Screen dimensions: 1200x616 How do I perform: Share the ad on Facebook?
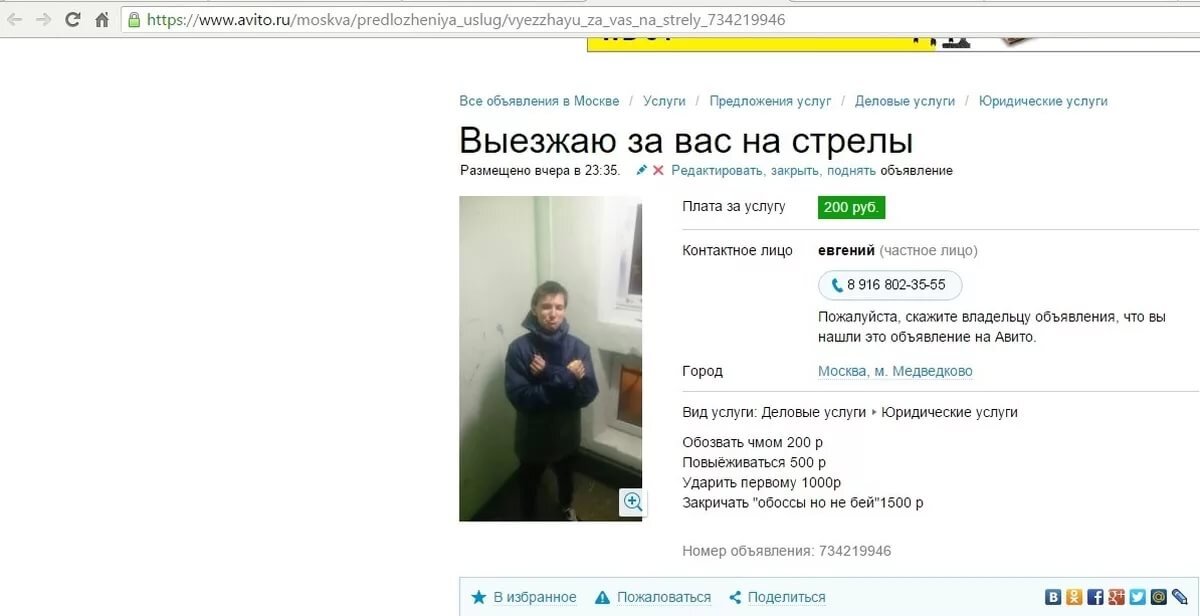click(x=1095, y=597)
